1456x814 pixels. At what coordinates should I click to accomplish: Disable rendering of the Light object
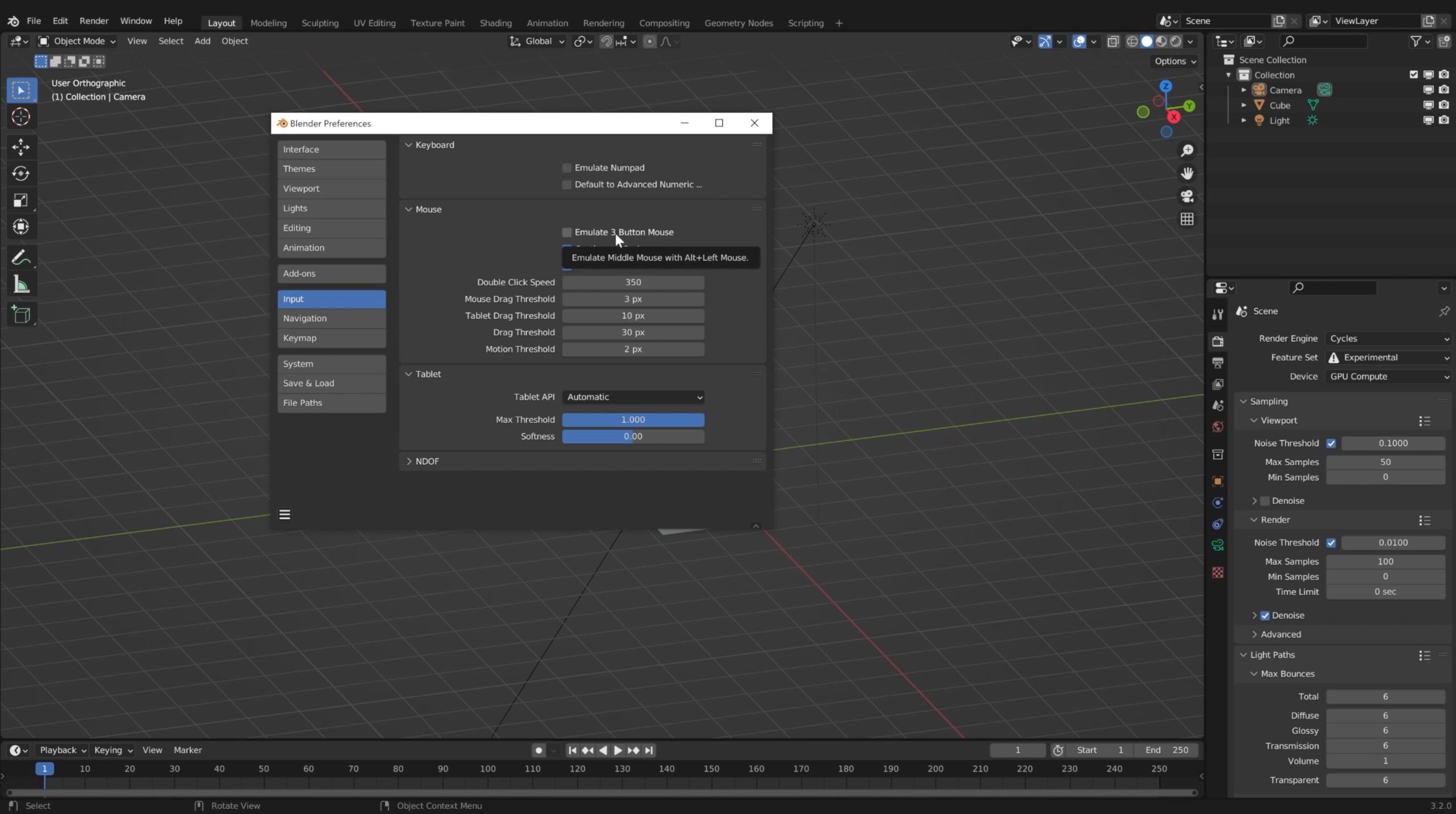tap(1443, 121)
